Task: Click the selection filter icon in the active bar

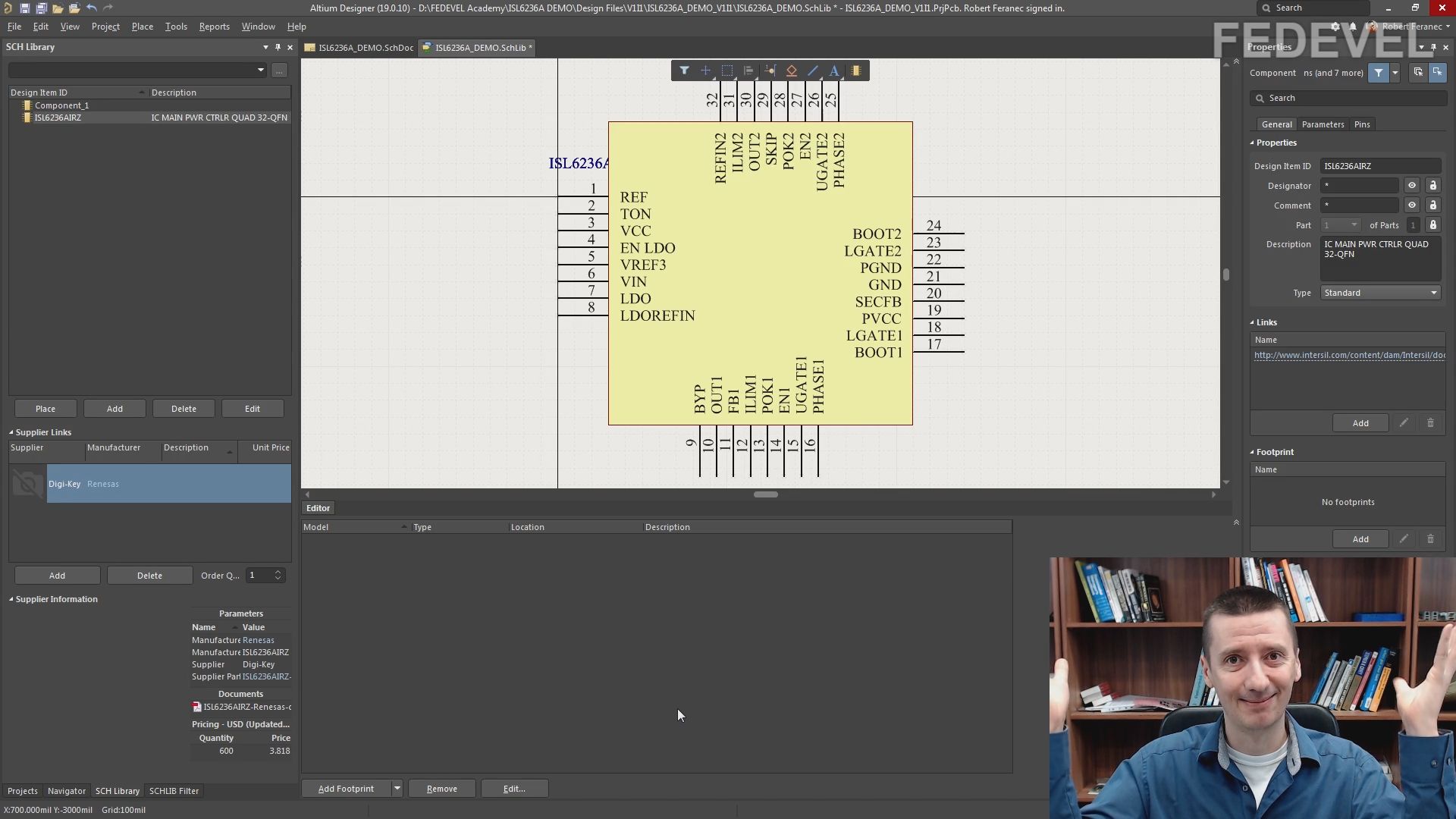Action: [684, 71]
